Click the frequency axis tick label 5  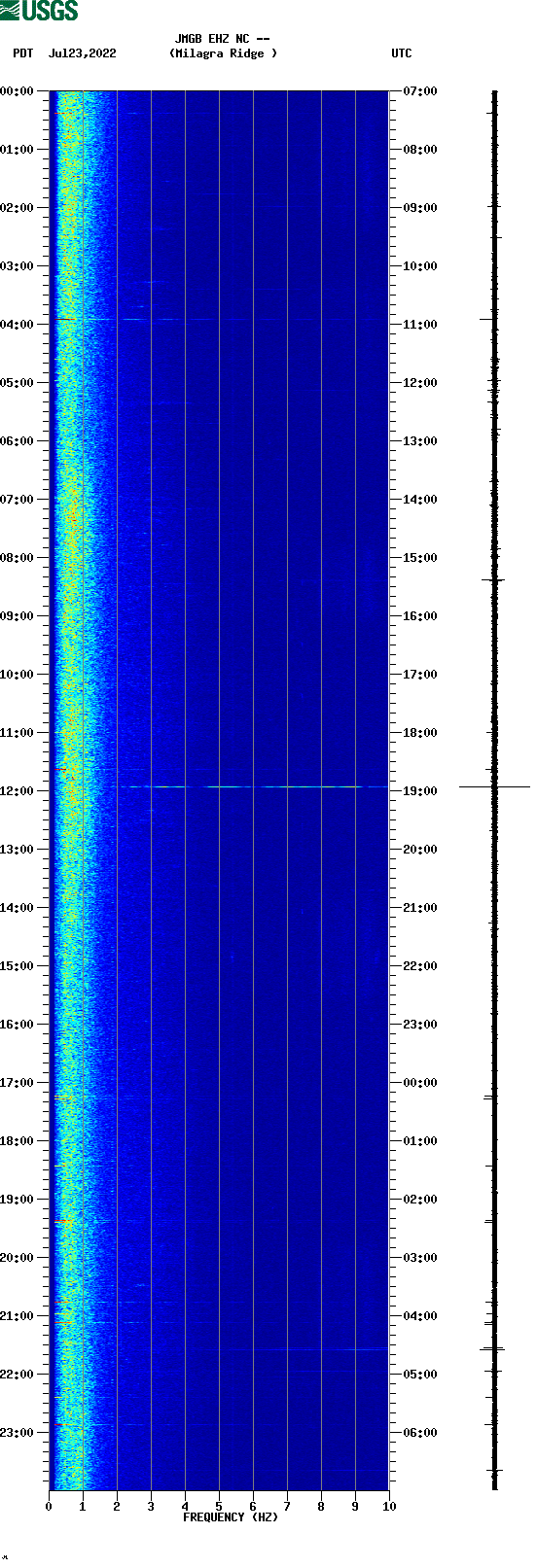(219, 1507)
